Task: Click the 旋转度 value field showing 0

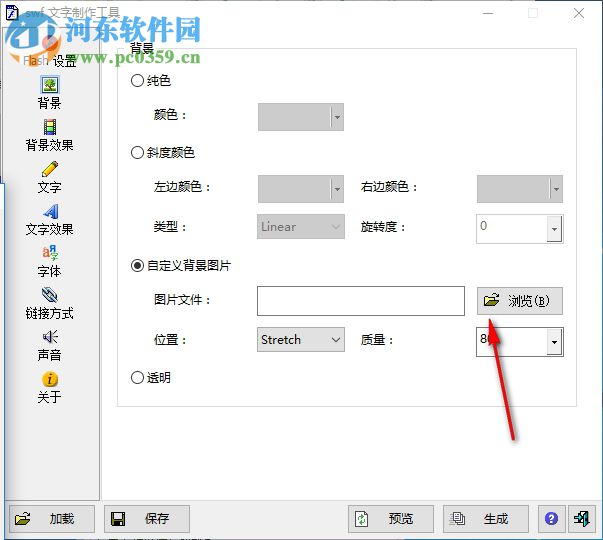Action: coord(511,229)
